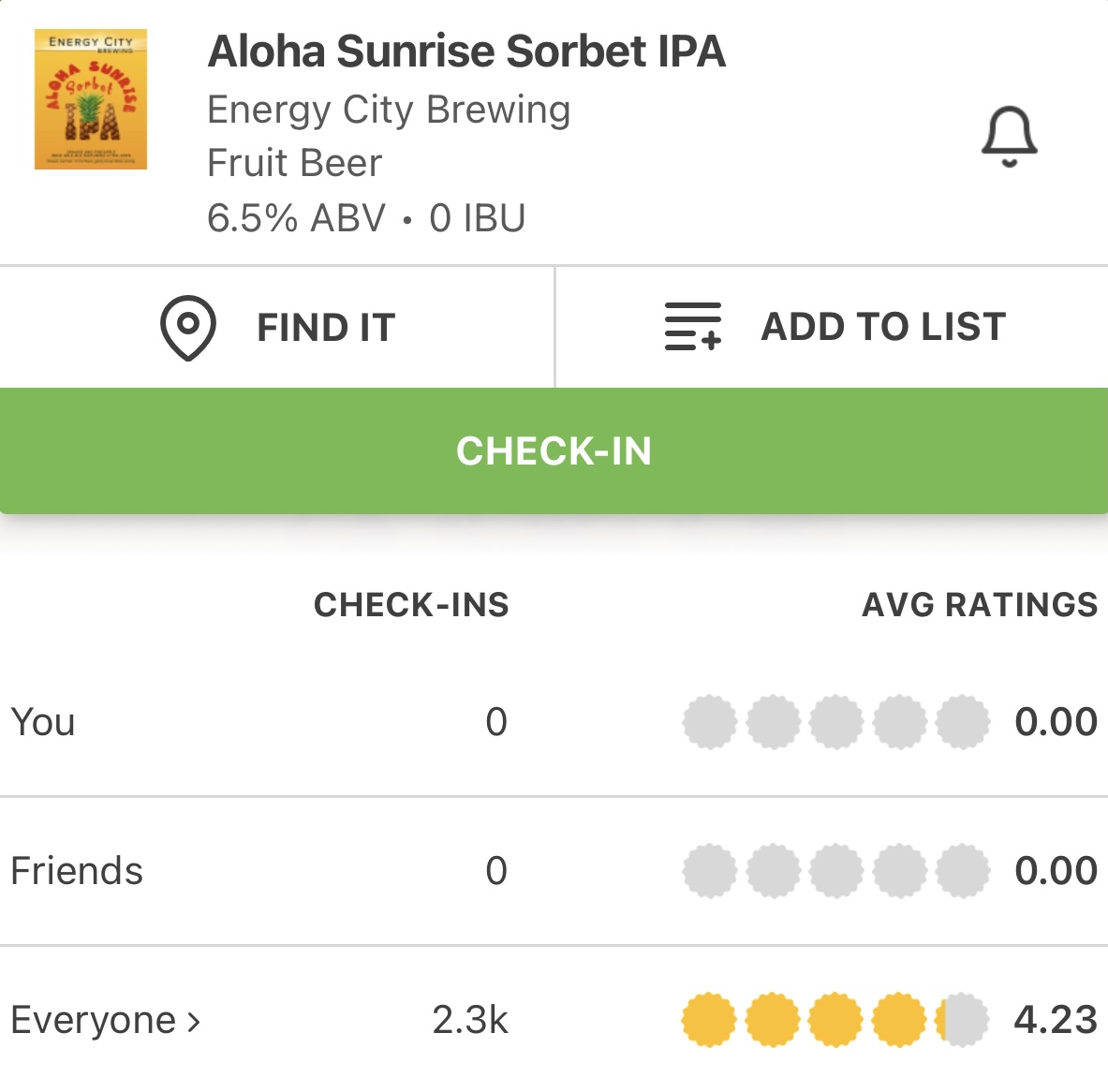Select the ADD TO LIST label
1108x1092 pixels.
click(883, 327)
